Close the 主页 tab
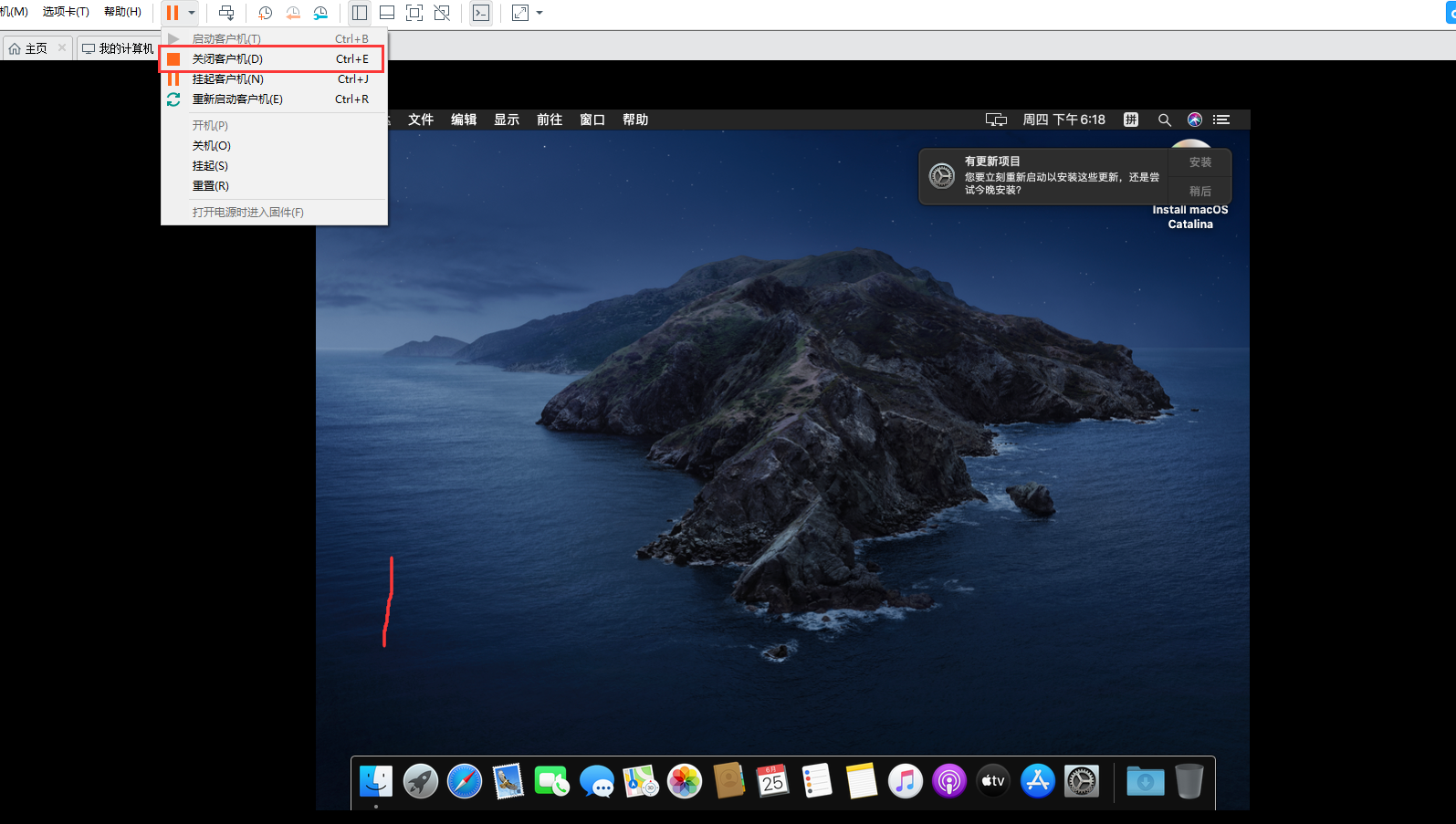 62,47
